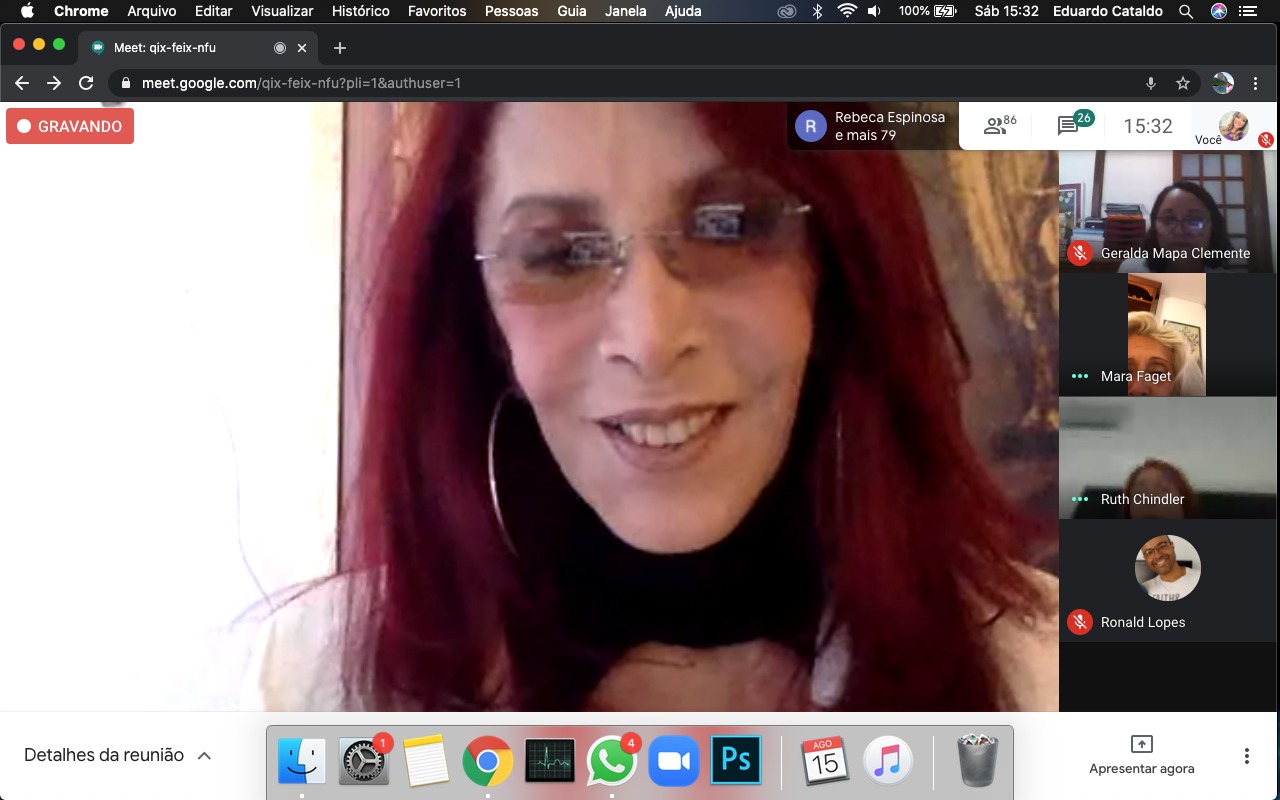Image resolution: width=1280 pixels, height=800 pixels.
Task: Click the battery 100% indicator
Action: tap(927, 11)
